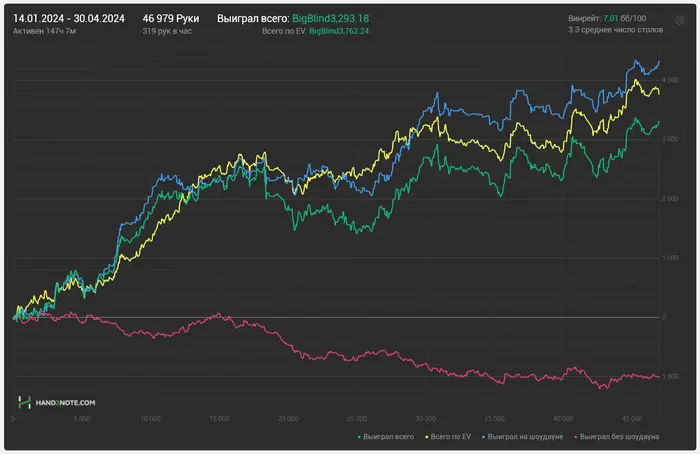Click the '319 рук в час' statistic
The height and width of the screenshot is (454, 700).
point(166,31)
